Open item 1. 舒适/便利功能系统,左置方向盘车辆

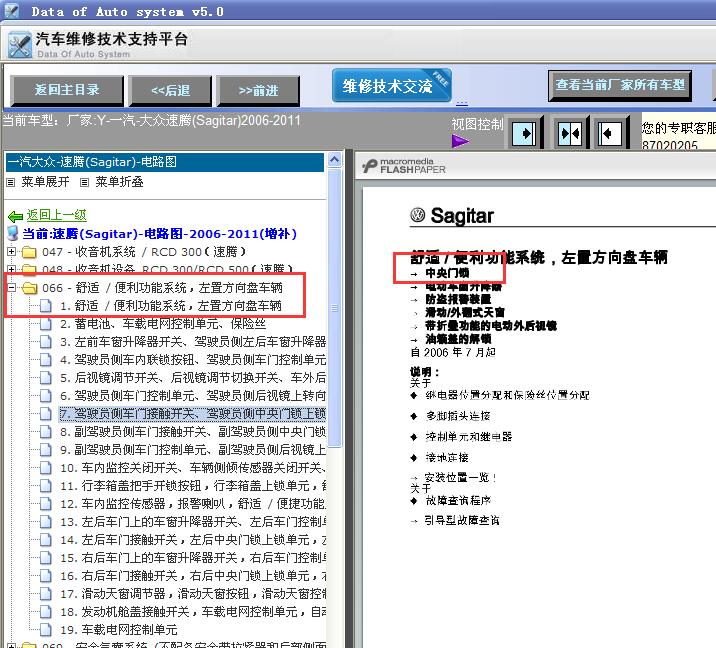171,306
